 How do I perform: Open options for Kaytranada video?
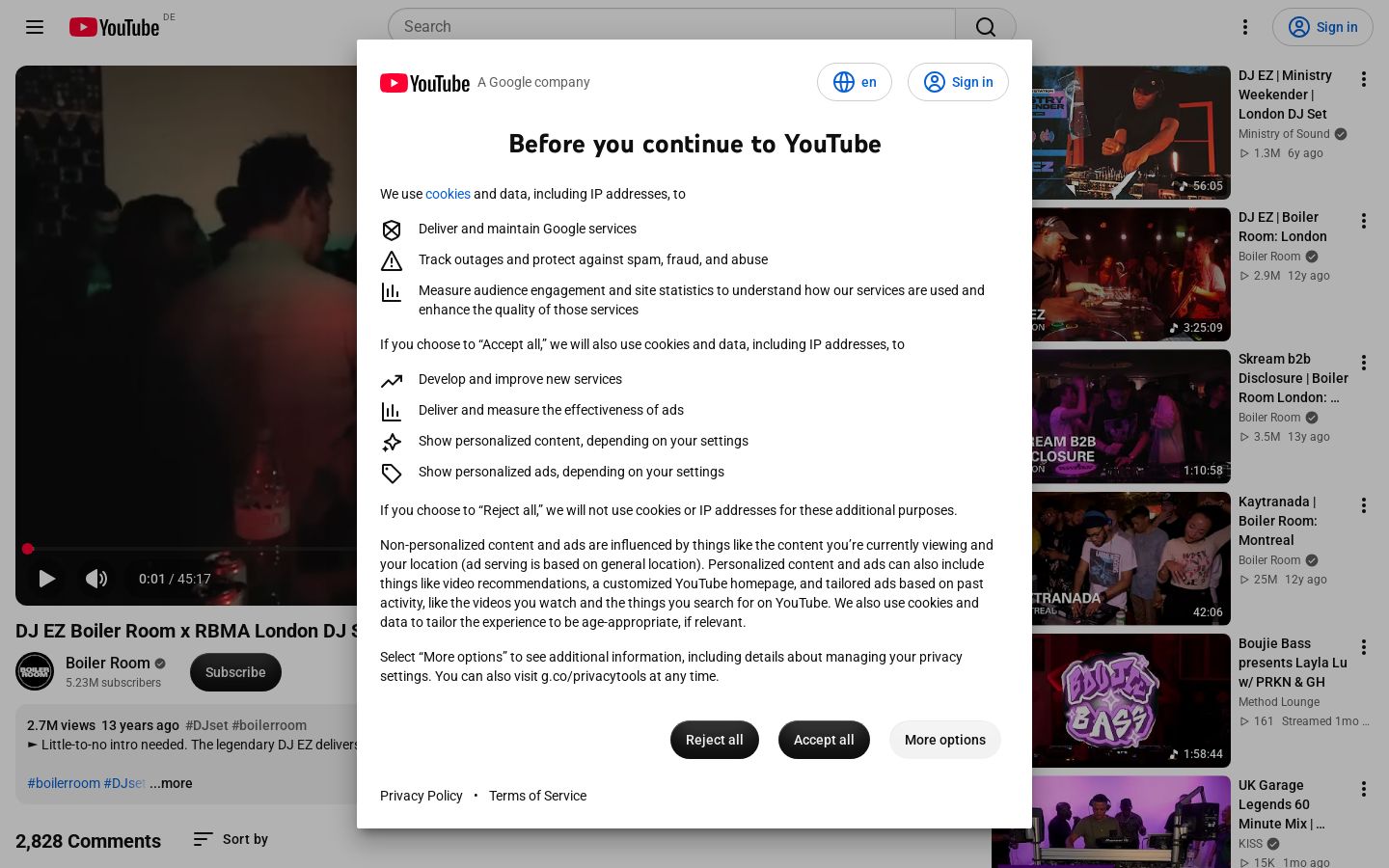coord(1364,505)
